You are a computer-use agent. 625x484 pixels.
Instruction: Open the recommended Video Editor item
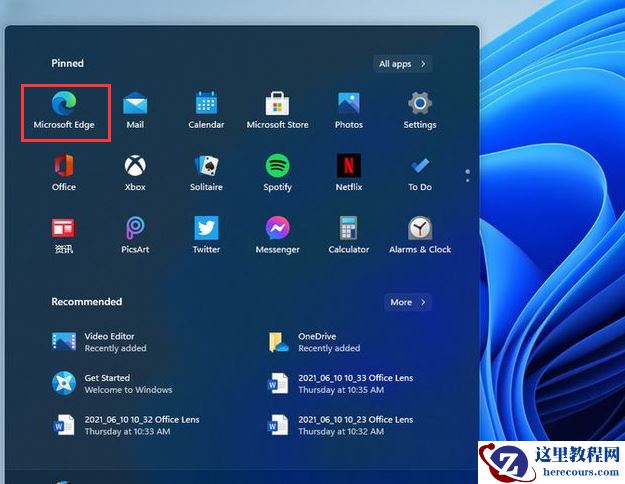pyautogui.click(x=99, y=342)
